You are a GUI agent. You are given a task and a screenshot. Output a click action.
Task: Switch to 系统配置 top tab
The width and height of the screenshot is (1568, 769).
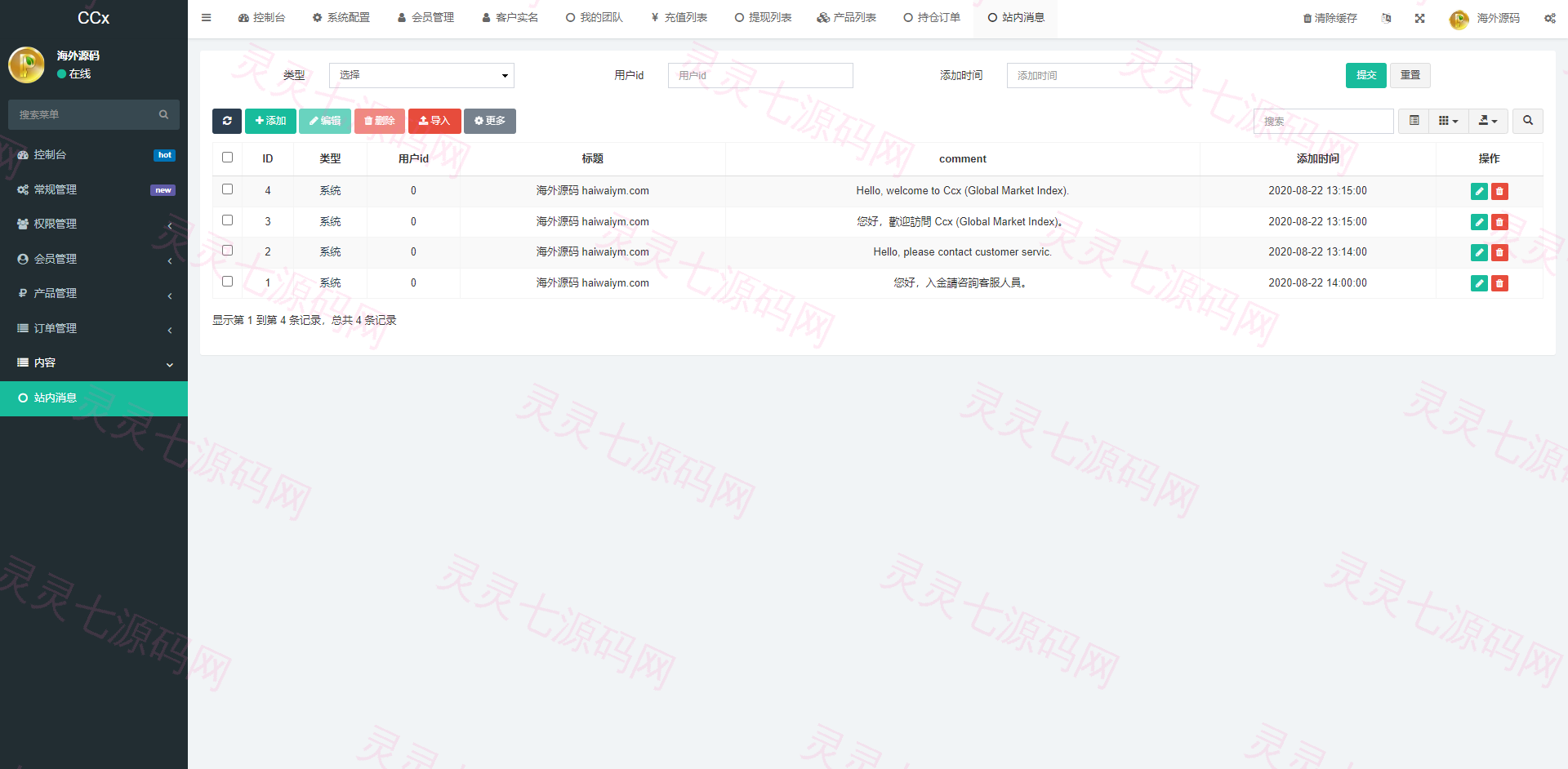click(341, 17)
